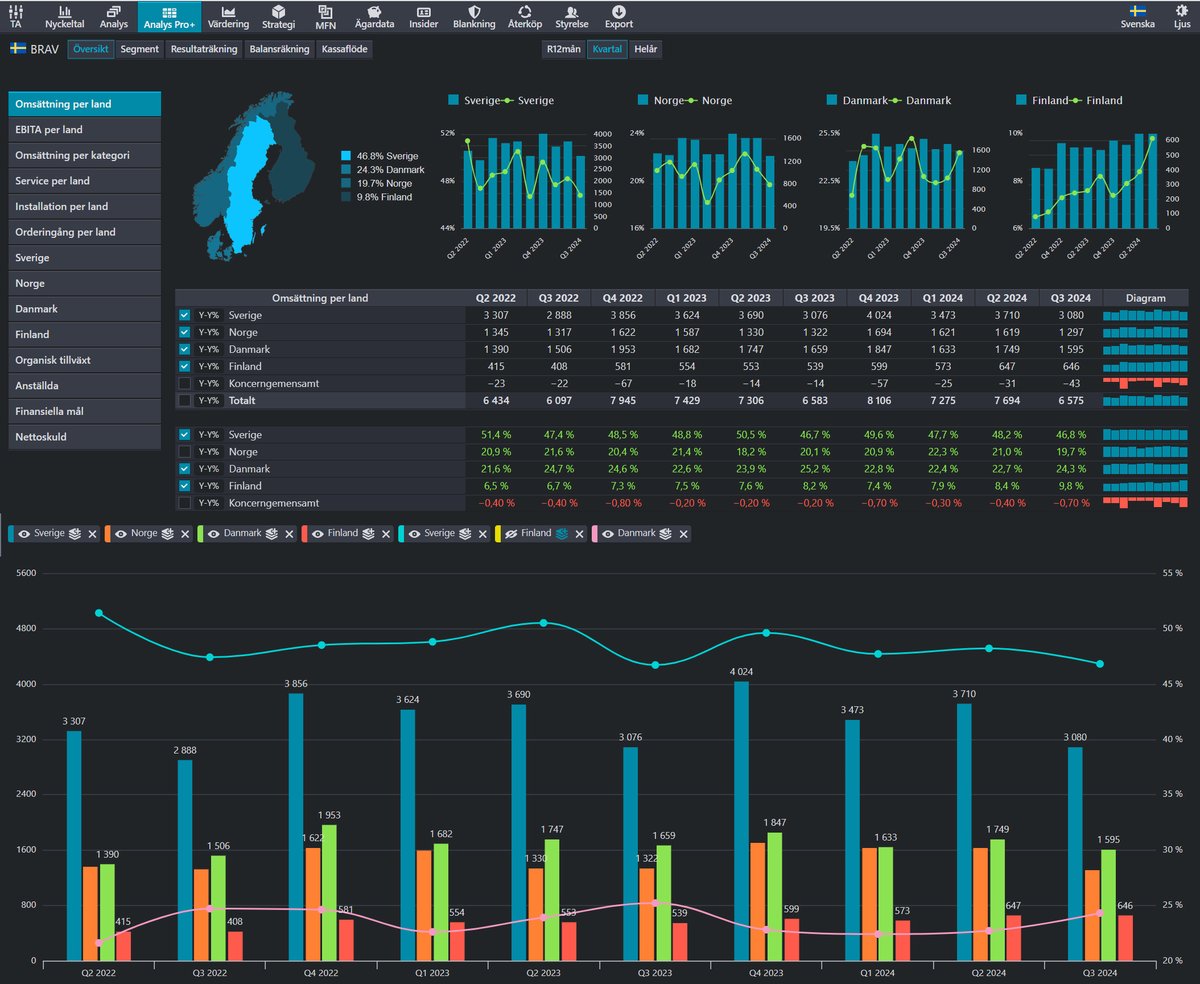
Task: Uncheck Danmark row showing 21,6 %
Action: pyautogui.click(x=184, y=468)
